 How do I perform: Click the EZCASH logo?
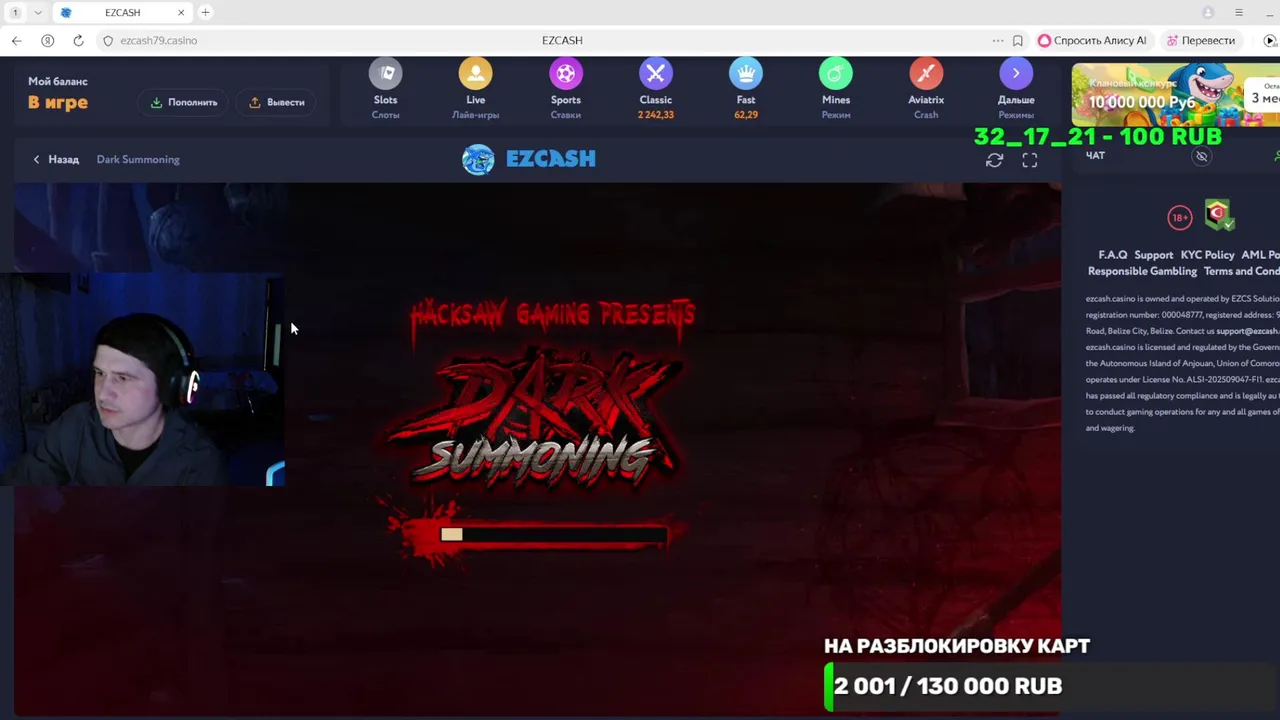[x=529, y=159]
